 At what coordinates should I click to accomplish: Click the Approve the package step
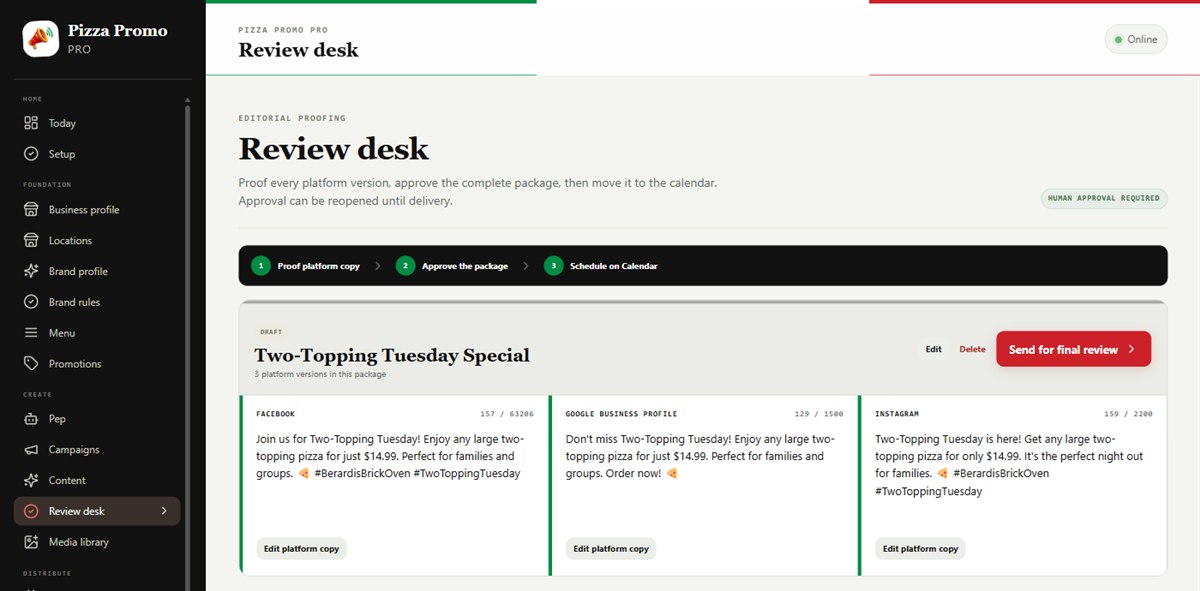452,266
